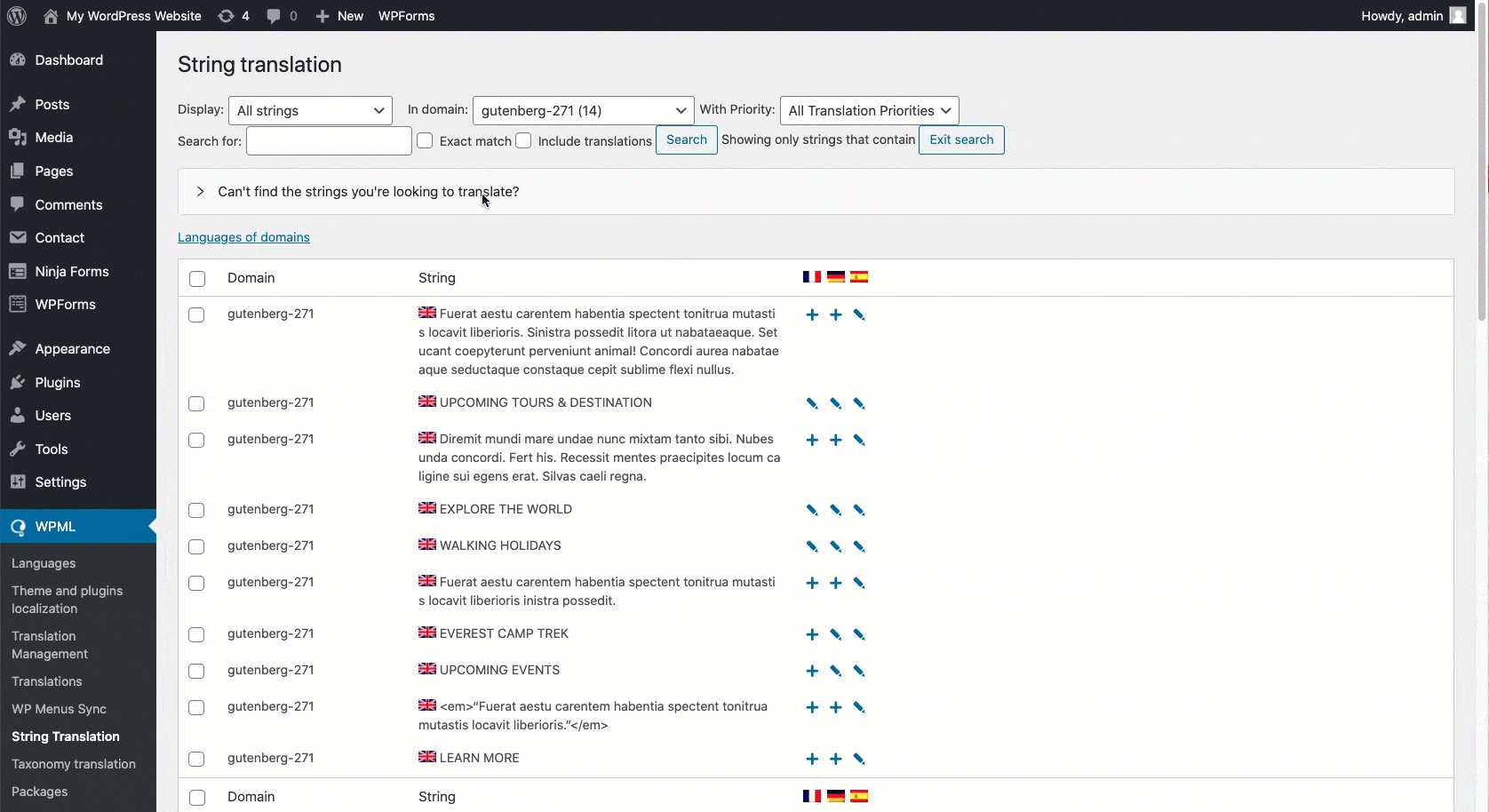
Task: Click Spanish flag in table header
Action: pyautogui.click(x=859, y=277)
